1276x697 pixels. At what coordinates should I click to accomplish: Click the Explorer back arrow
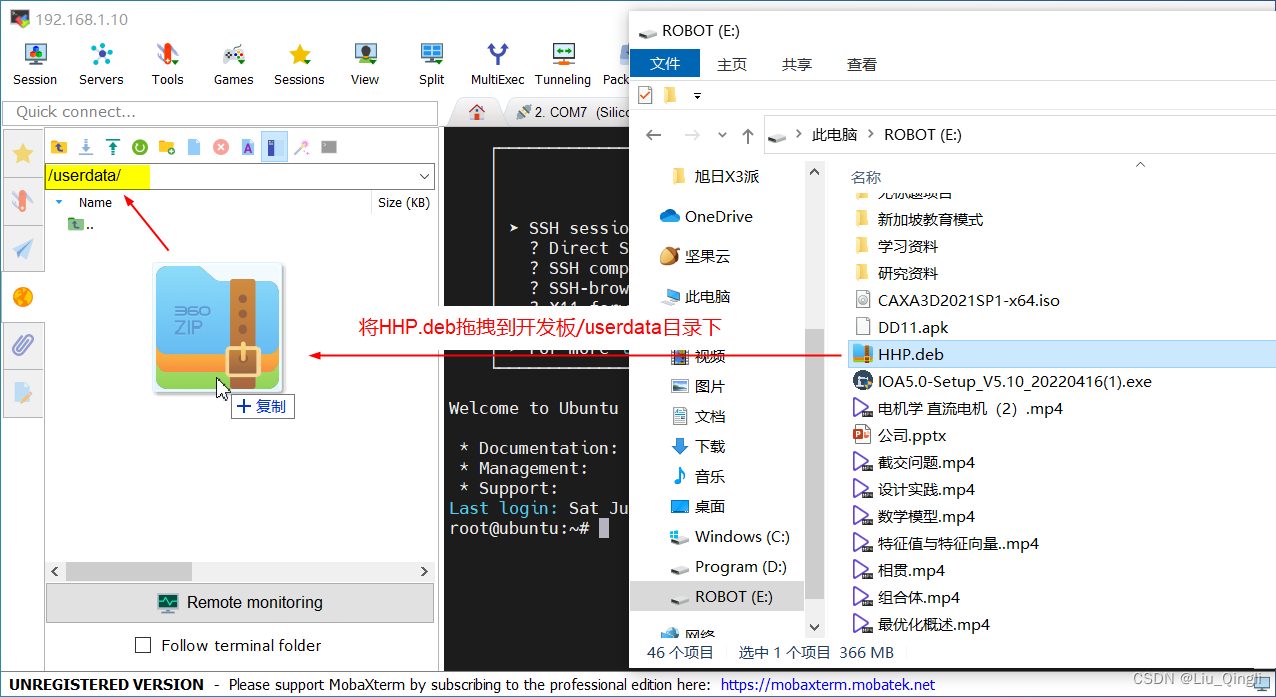coord(654,135)
